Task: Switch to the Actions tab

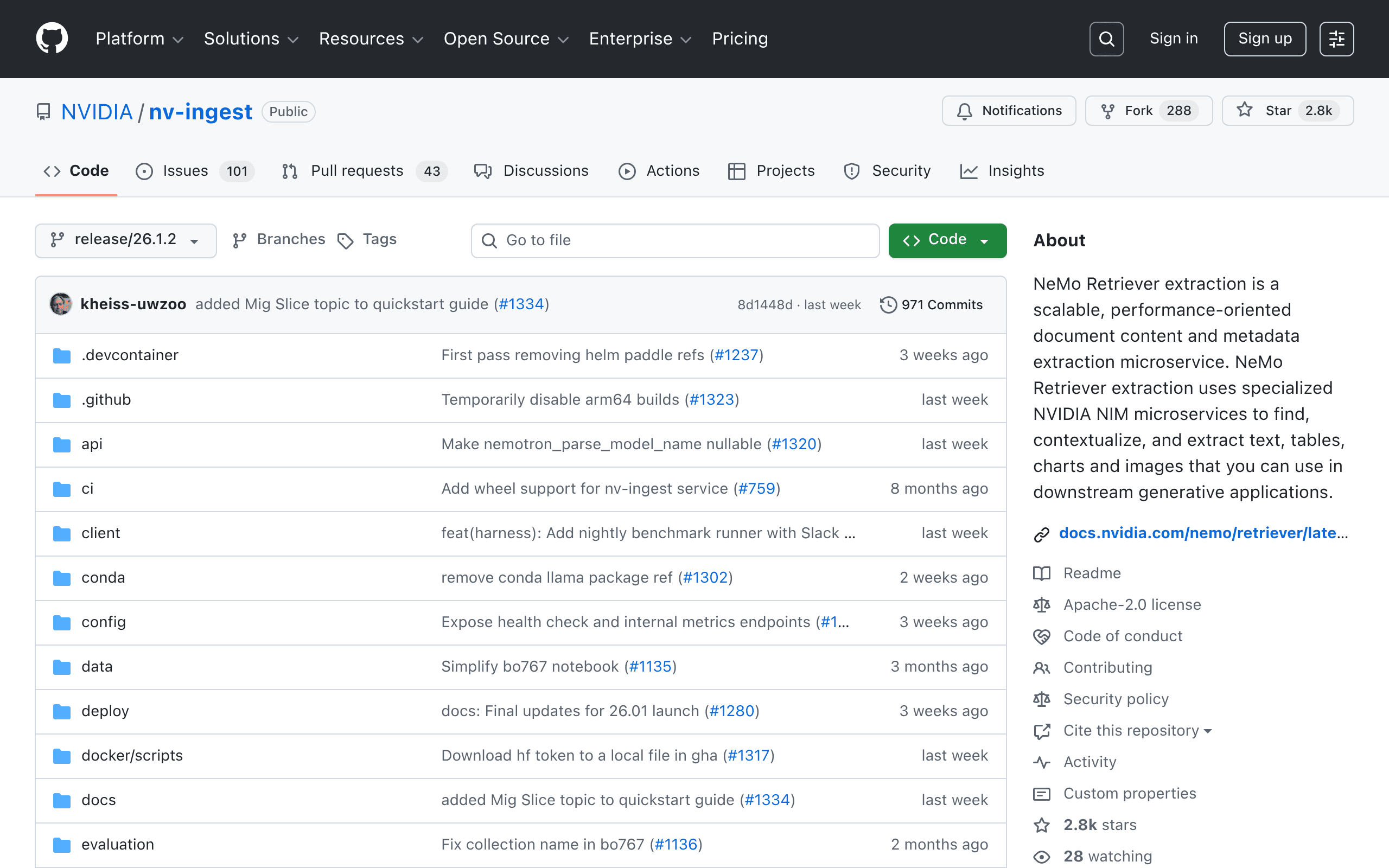Action: [659, 171]
